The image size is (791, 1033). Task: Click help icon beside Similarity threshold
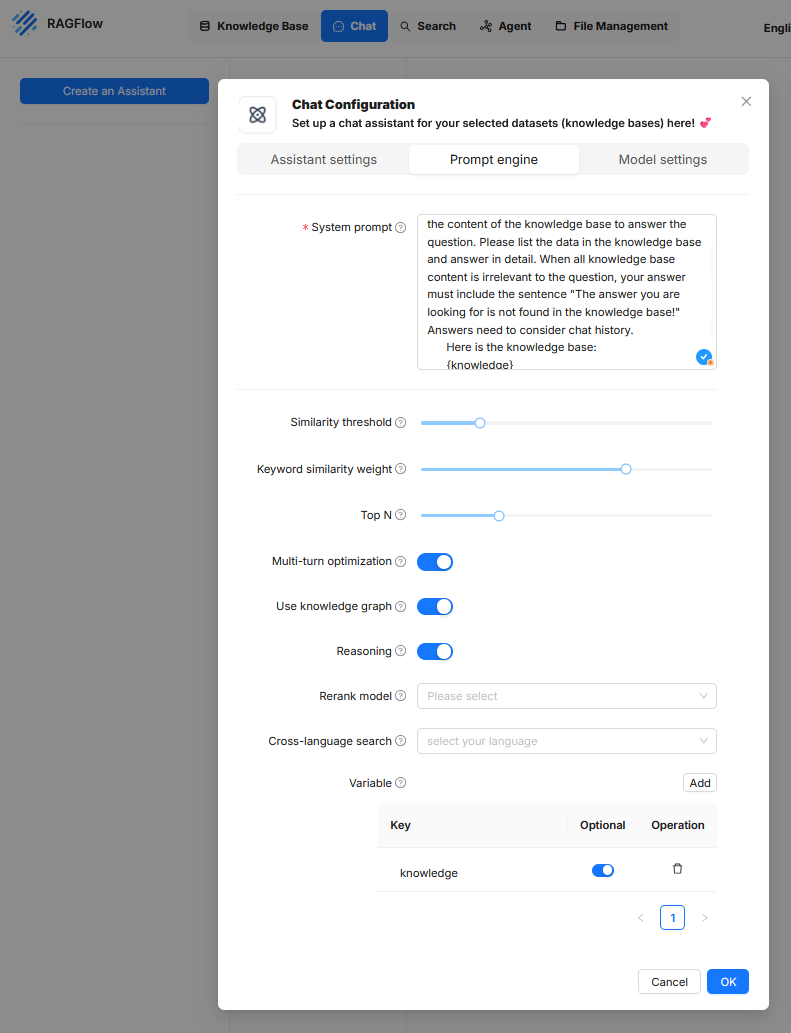(401, 423)
